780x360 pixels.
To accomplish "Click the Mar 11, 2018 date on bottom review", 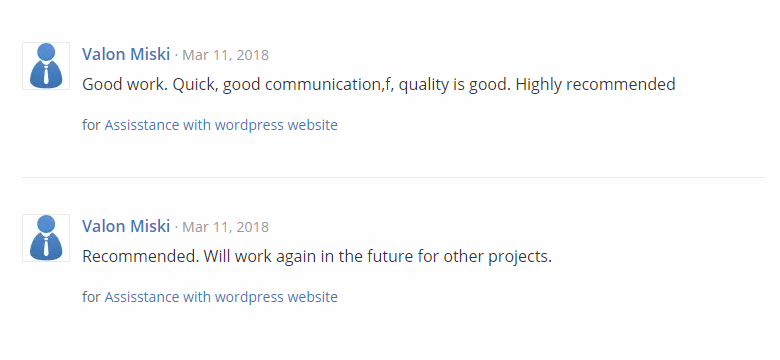I will pyautogui.click(x=225, y=227).
